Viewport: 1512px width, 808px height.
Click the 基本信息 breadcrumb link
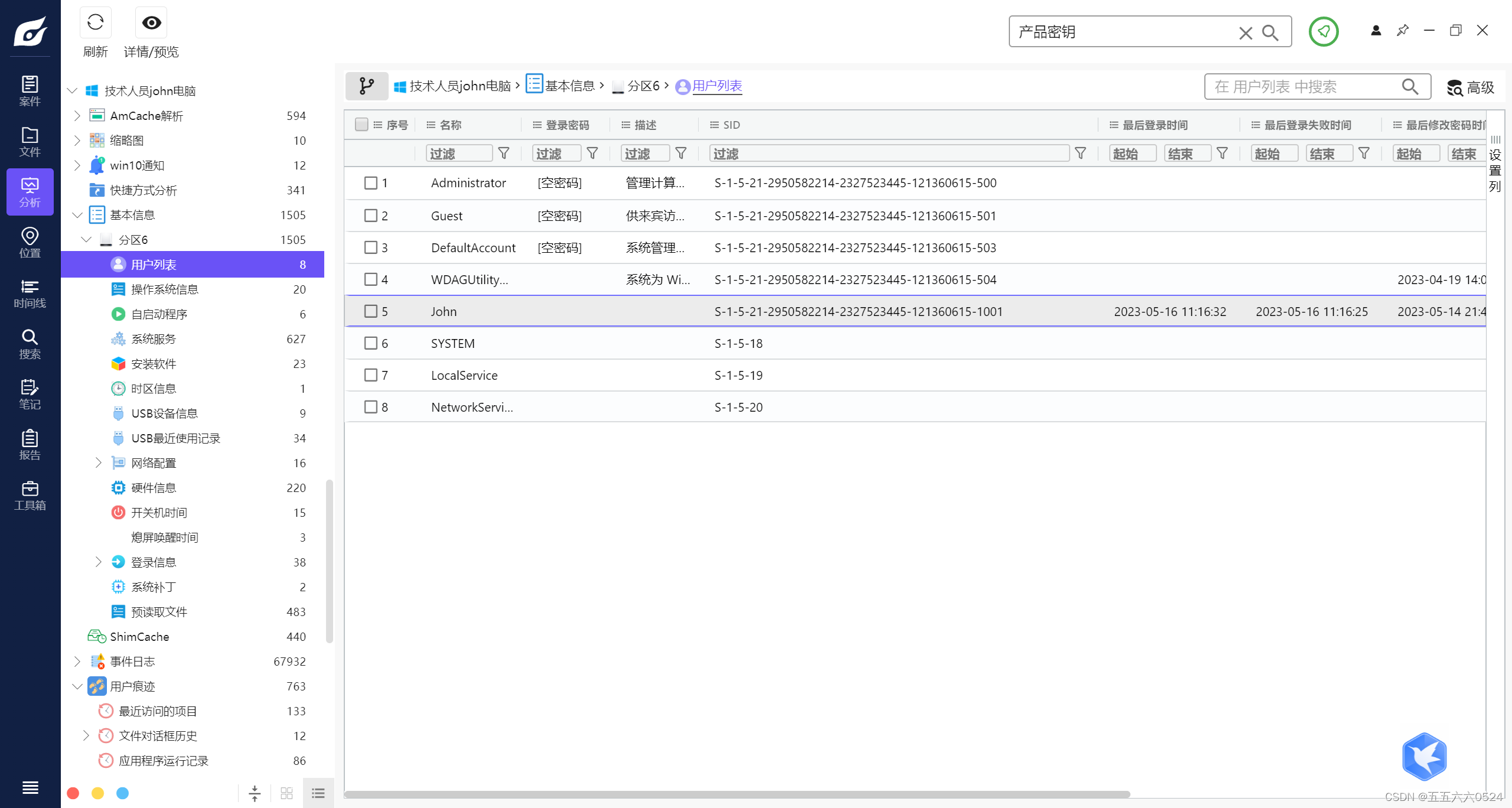tap(569, 86)
